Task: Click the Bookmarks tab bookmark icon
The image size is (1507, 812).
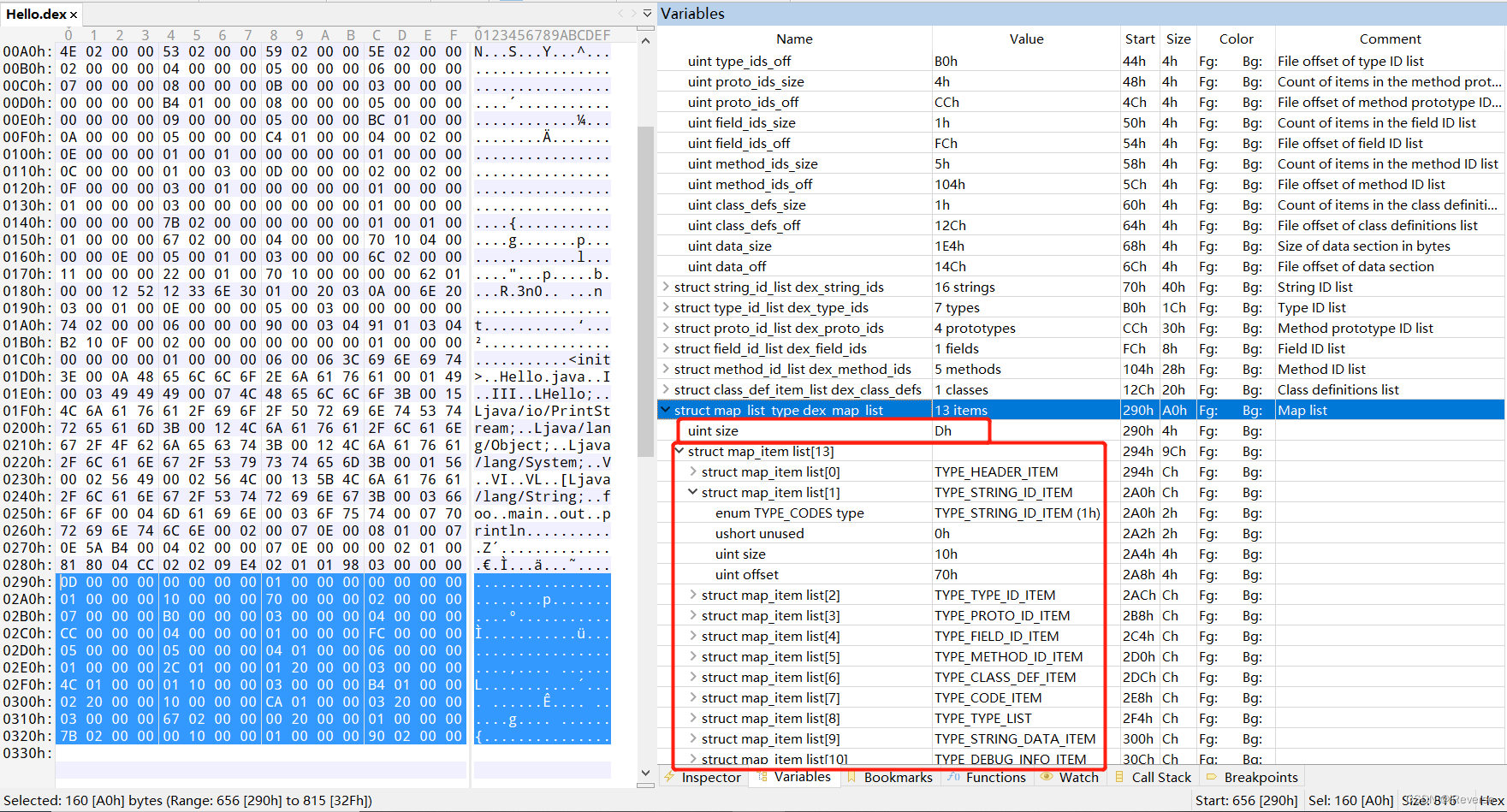Action: (x=851, y=777)
